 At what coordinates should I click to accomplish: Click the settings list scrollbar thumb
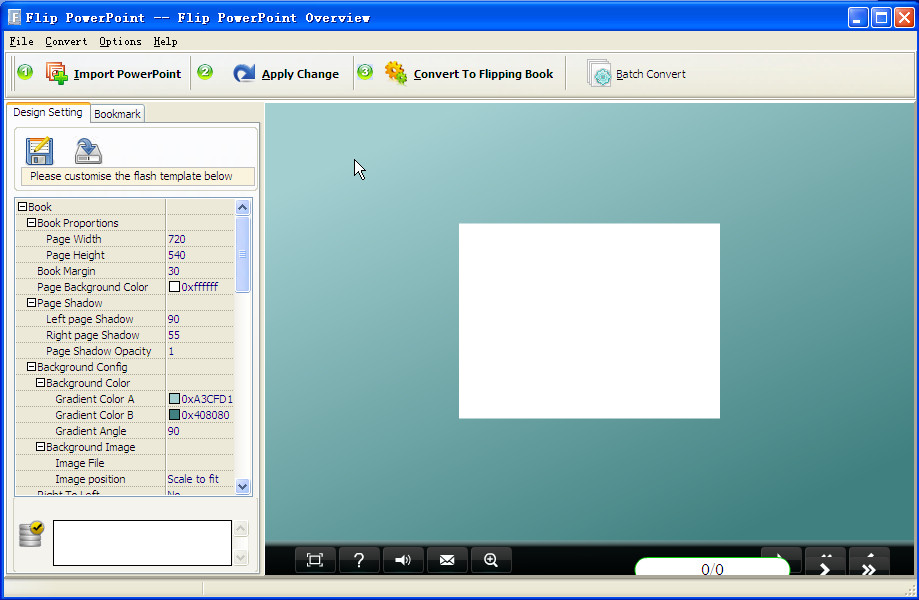click(243, 254)
